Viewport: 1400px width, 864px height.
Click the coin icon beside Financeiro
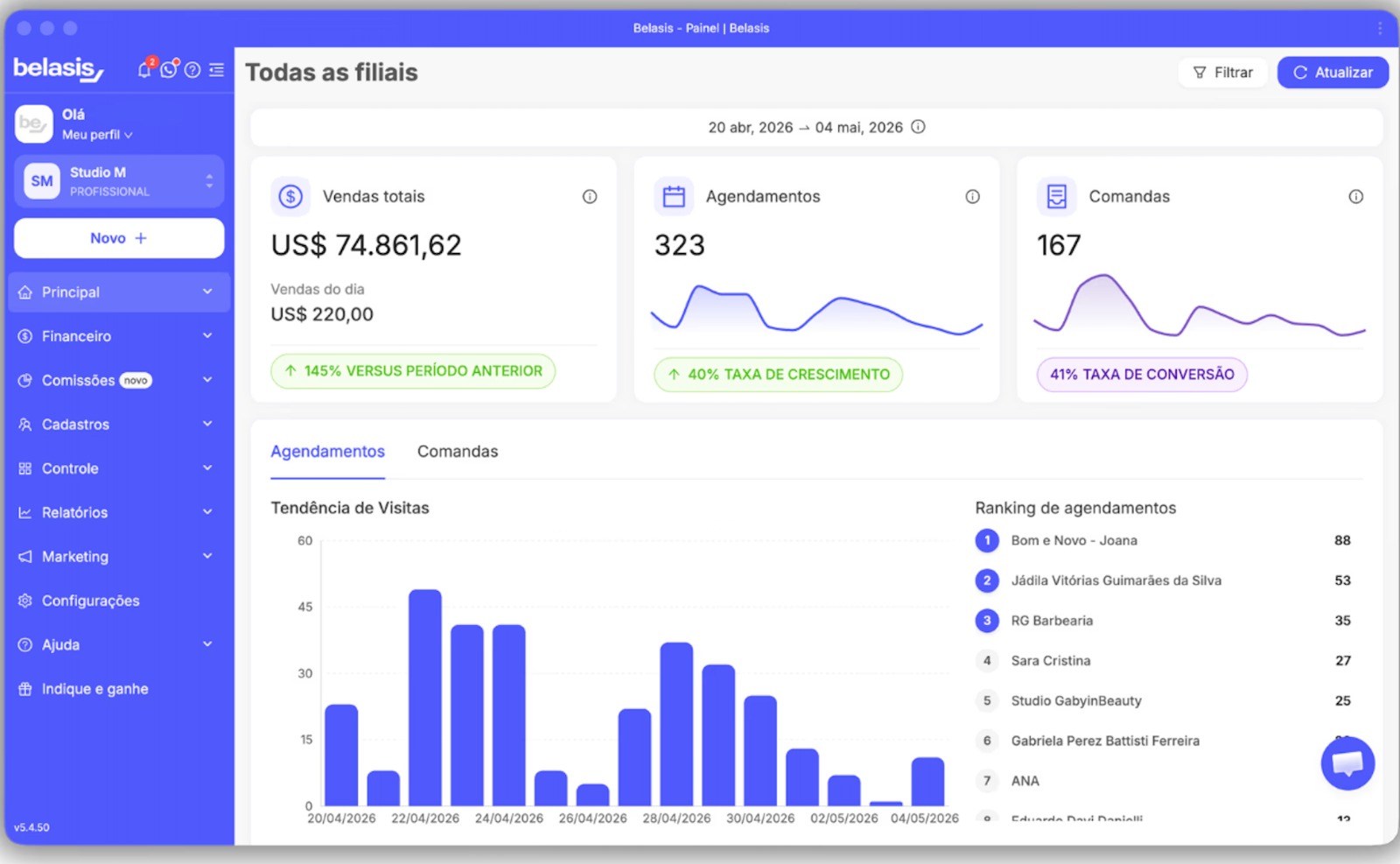click(25, 336)
